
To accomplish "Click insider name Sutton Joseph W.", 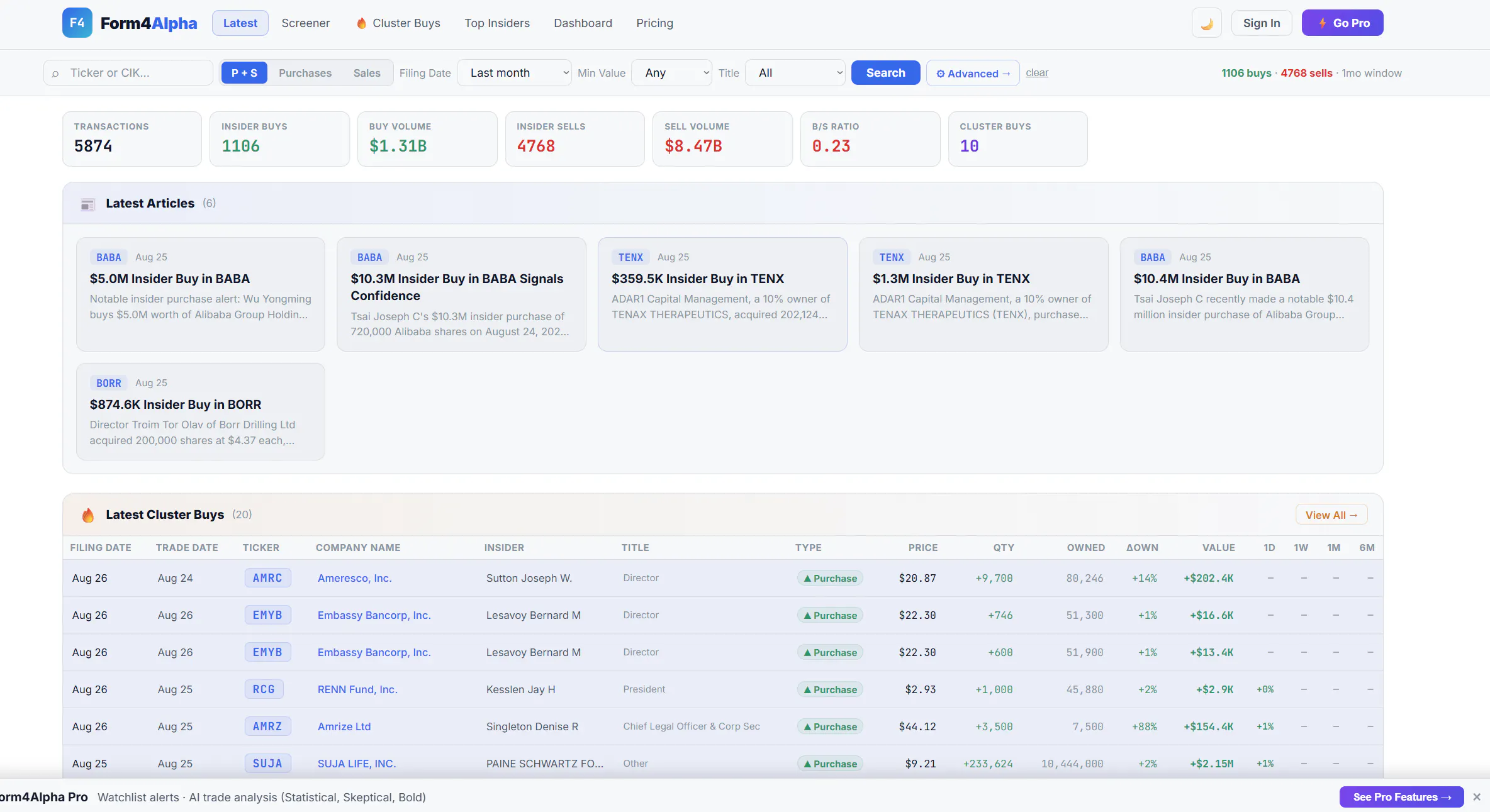I will pos(529,578).
